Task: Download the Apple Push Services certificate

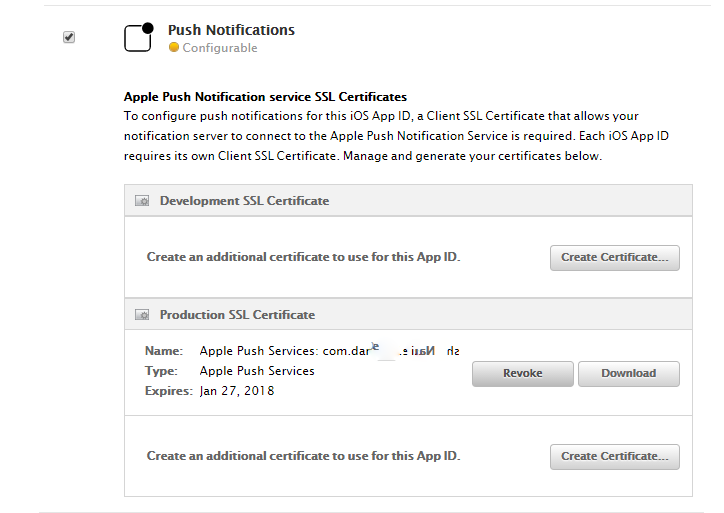Action: coord(629,374)
